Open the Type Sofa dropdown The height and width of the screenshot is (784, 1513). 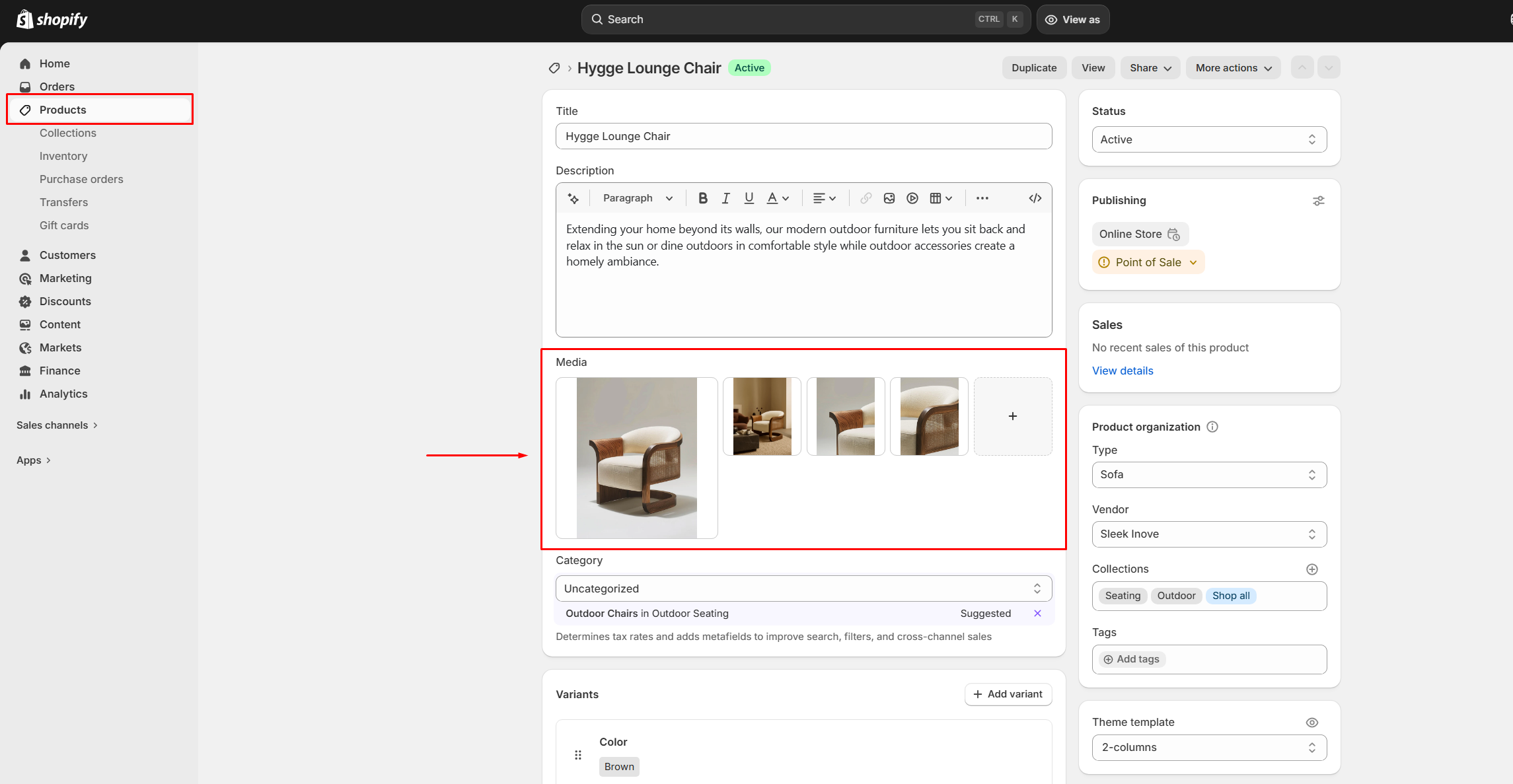coord(1209,475)
